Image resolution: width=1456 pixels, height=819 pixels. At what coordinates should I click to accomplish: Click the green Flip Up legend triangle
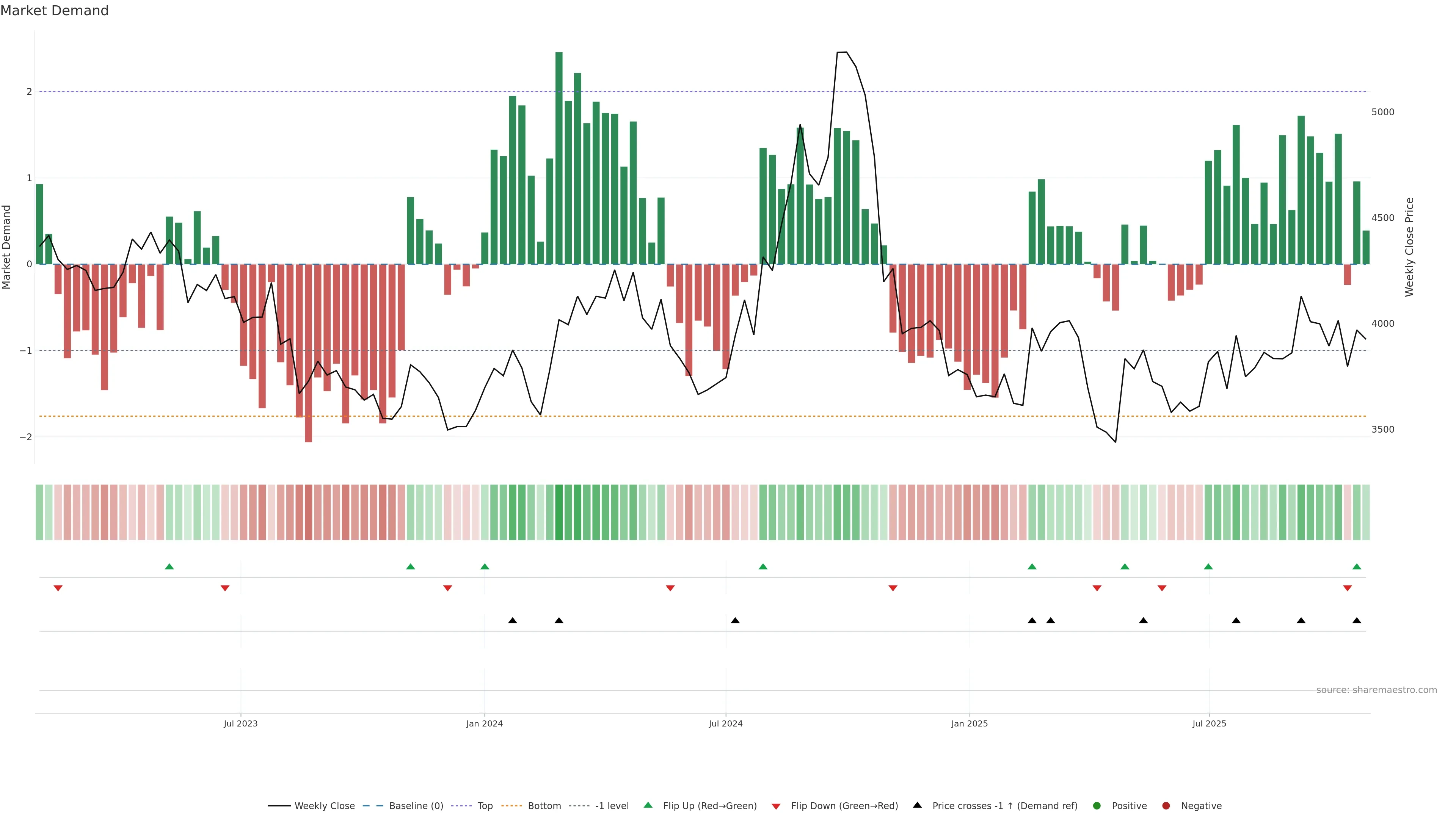pos(648,805)
